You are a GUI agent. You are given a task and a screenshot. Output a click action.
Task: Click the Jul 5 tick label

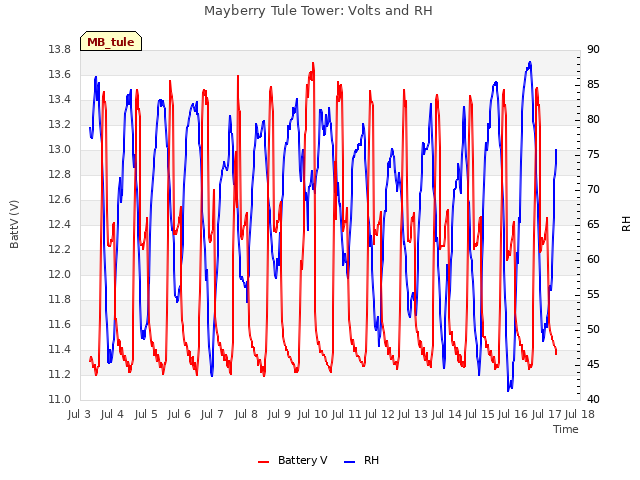coord(146,414)
